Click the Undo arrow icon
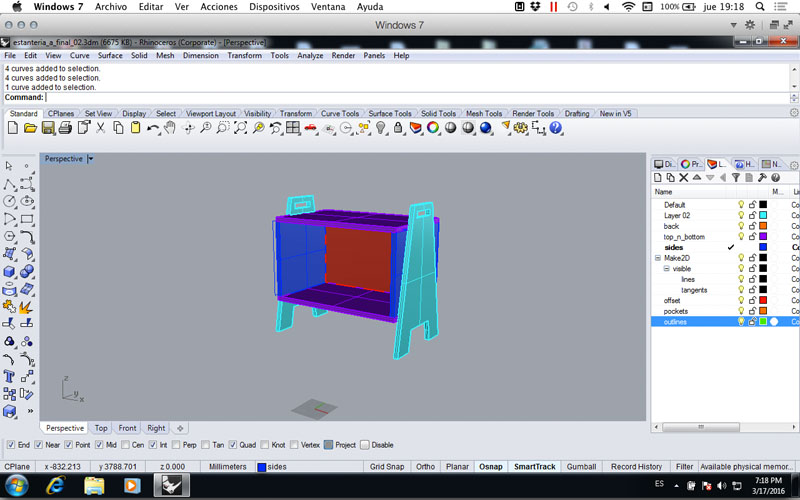 click(153, 128)
